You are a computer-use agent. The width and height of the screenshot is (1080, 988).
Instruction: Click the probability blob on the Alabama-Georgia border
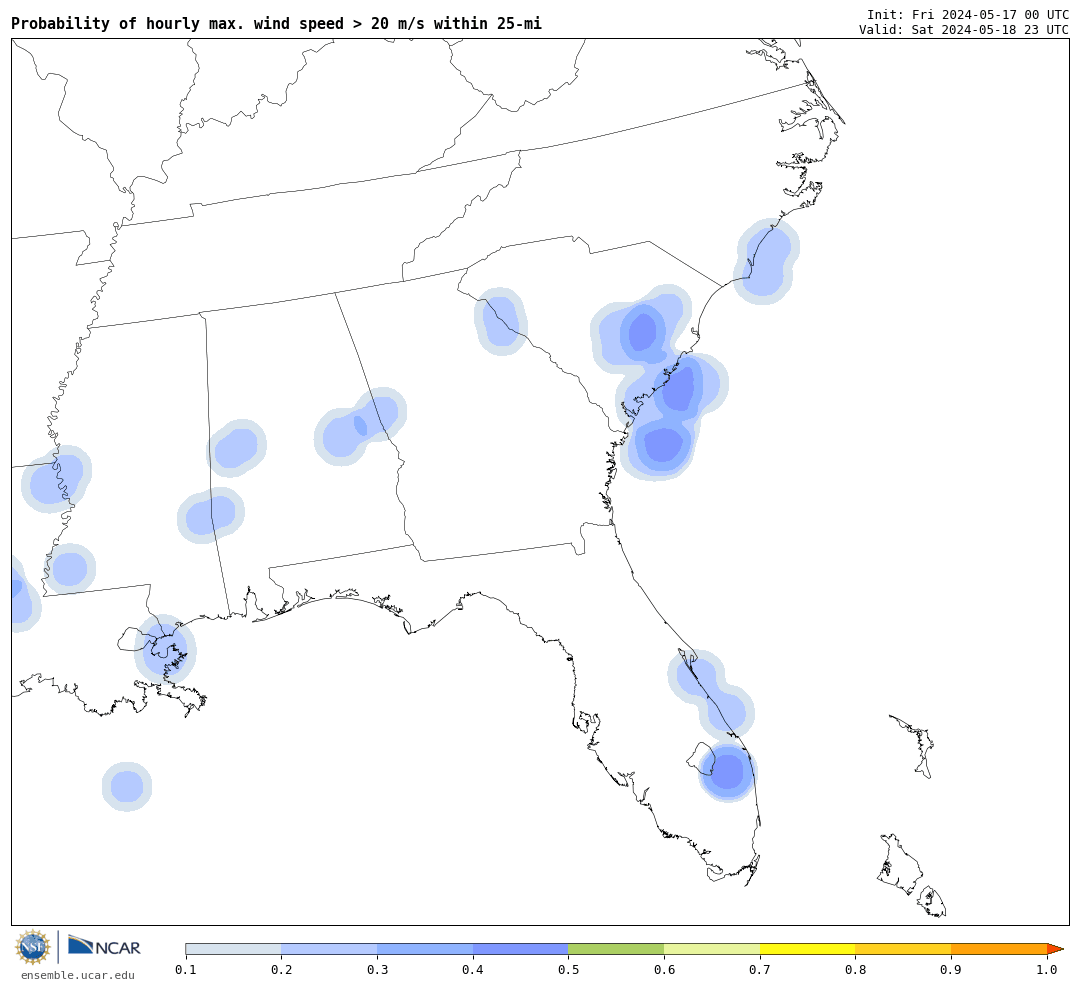click(360, 426)
